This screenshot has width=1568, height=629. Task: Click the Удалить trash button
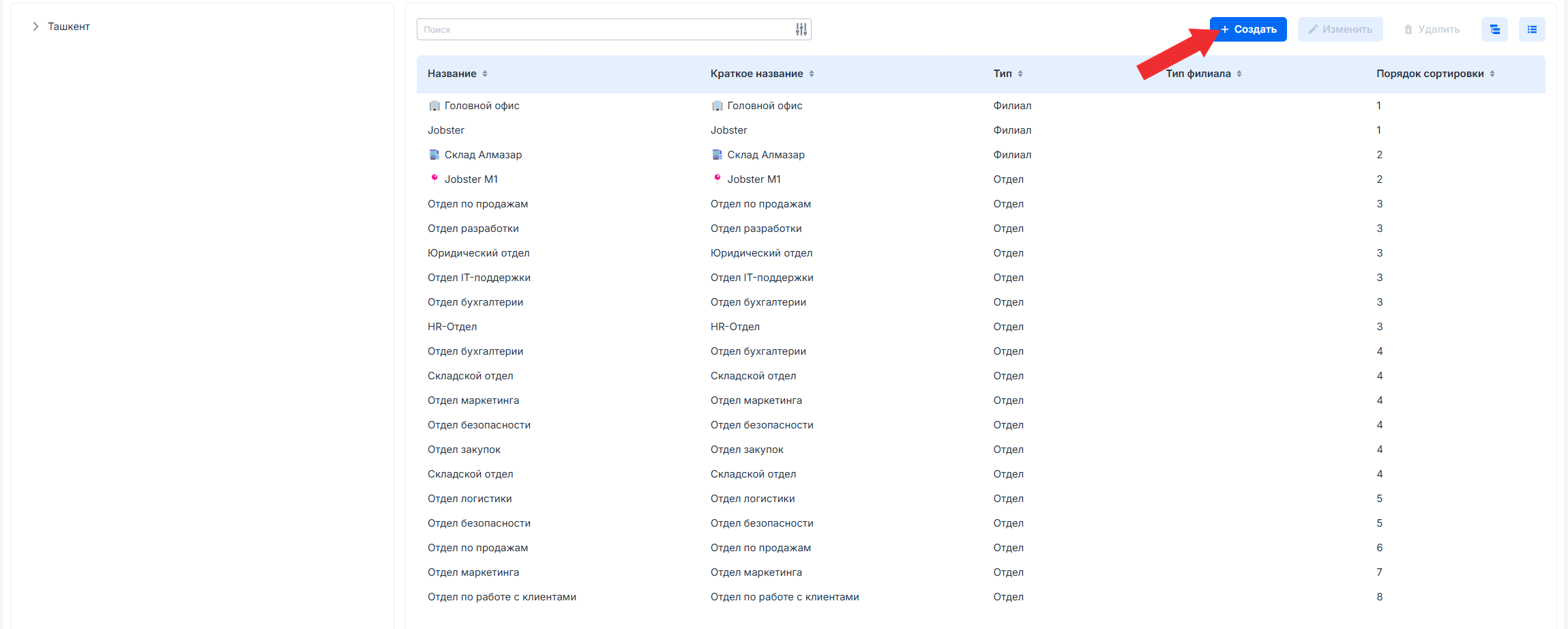click(1432, 29)
